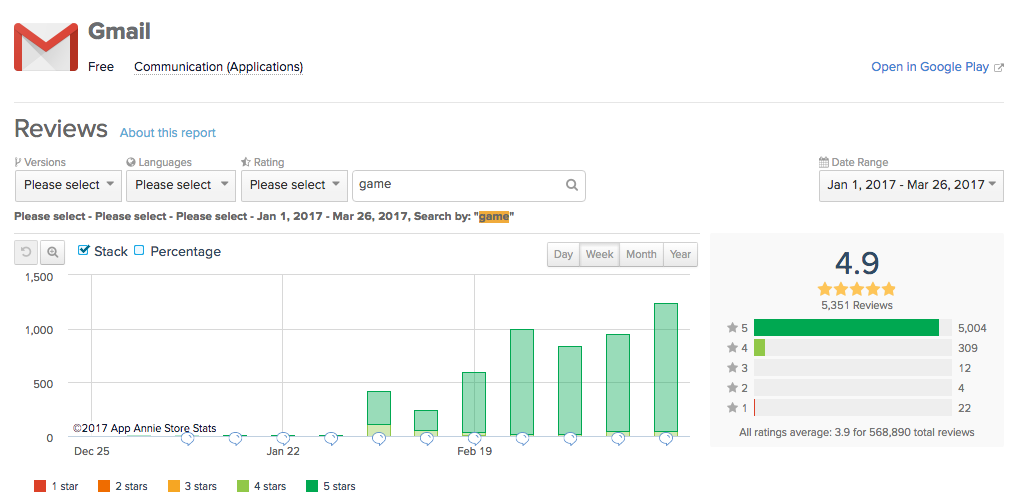
Task: Toggle the 1 star legend series
Action: pyautogui.click(x=56, y=486)
